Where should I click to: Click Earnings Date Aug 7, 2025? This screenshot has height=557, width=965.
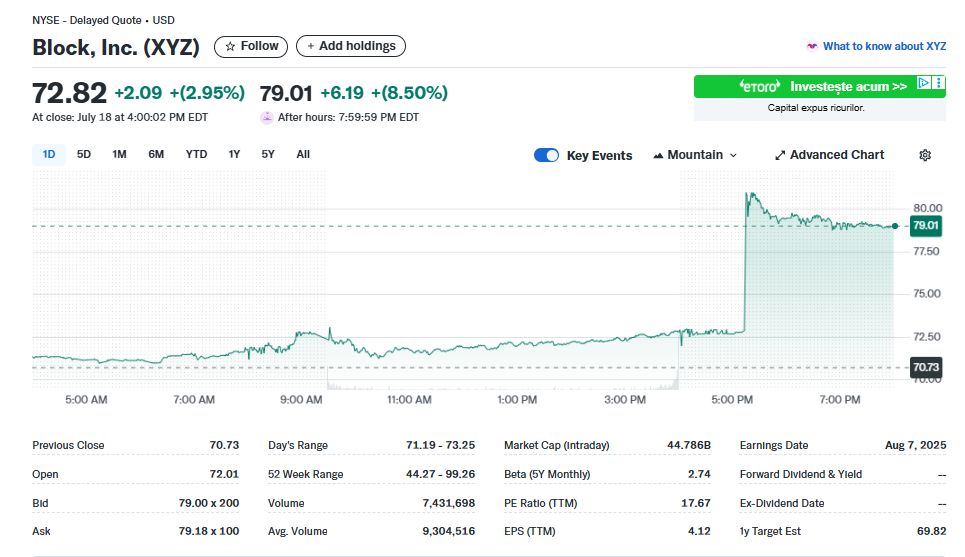pos(916,445)
